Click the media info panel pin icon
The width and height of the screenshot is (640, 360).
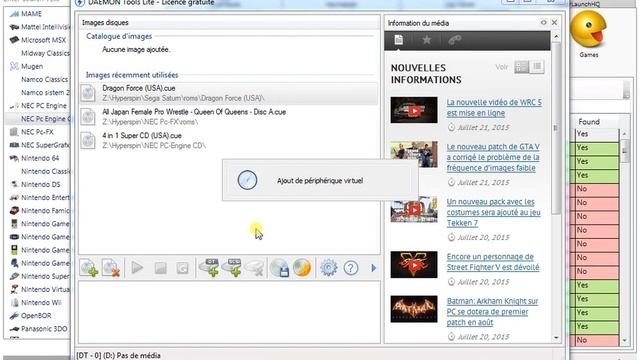click(543, 22)
